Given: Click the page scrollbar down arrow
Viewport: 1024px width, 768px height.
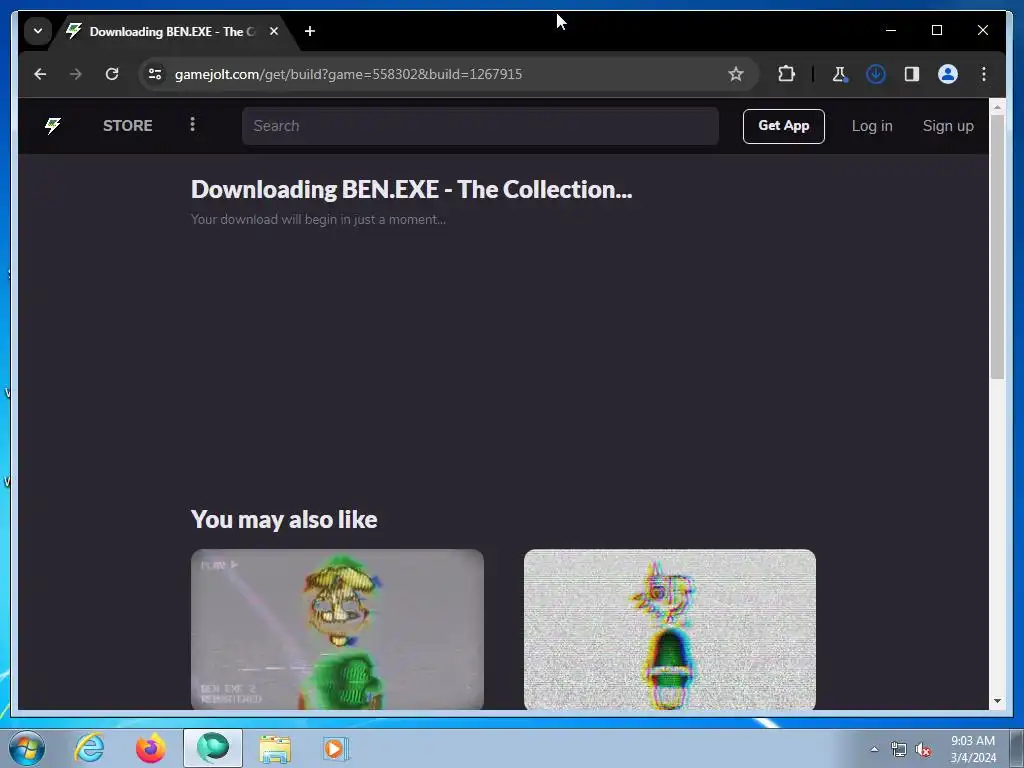Looking at the screenshot, I should click(x=997, y=701).
